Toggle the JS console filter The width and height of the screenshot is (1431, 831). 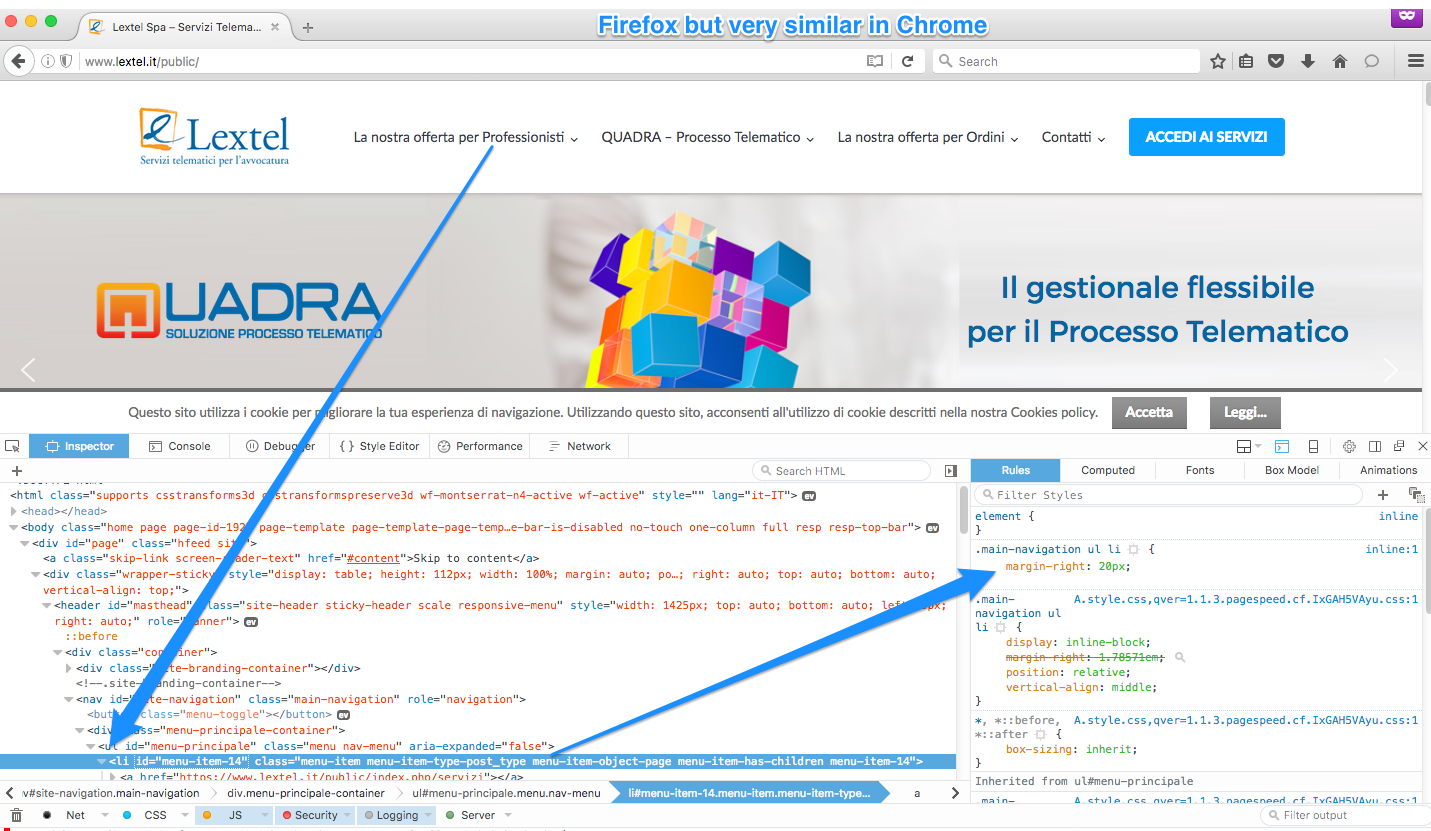tap(234, 815)
